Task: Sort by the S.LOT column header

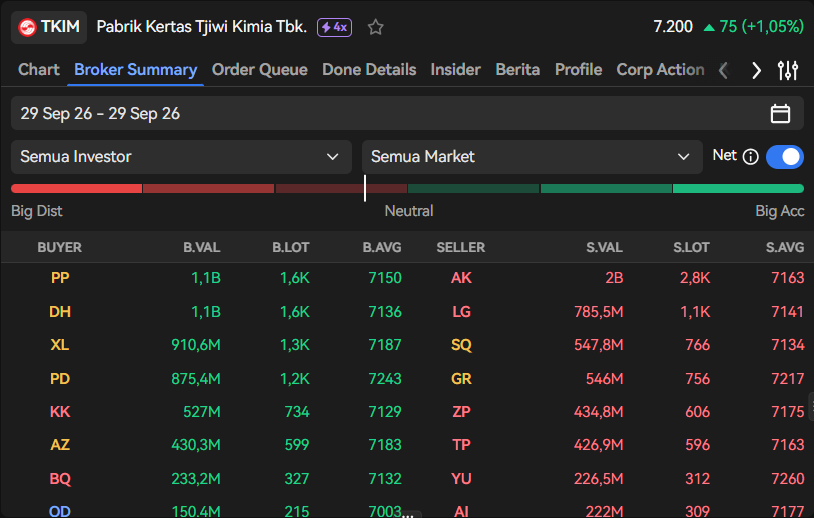Action: pos(691,248)
